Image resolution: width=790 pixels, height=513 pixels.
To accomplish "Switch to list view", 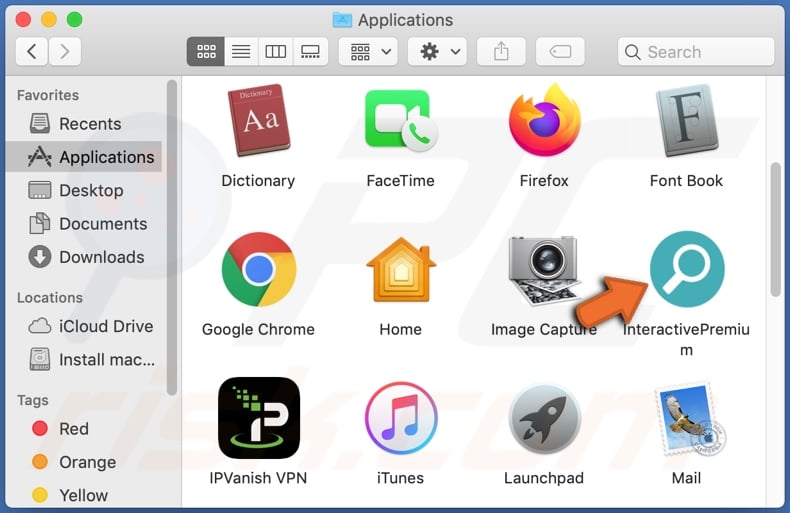I will (241, 51).
